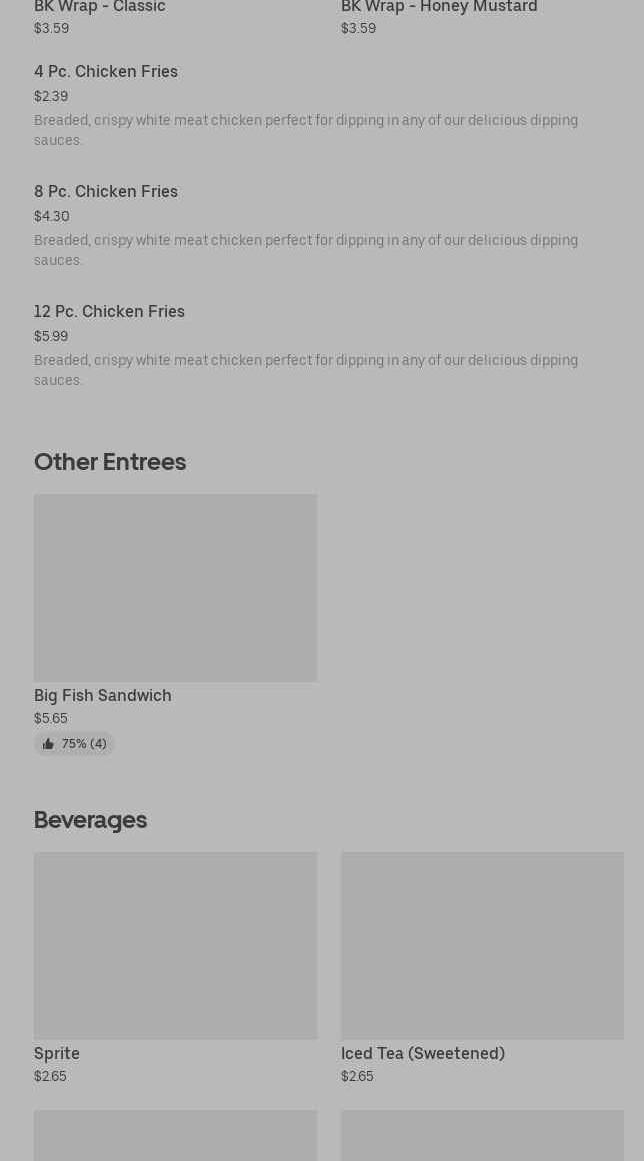Viewport: 644px width, 1161px height.
Task: Click the Big Fish Sandwich name
Action: (x=102, y=695)
